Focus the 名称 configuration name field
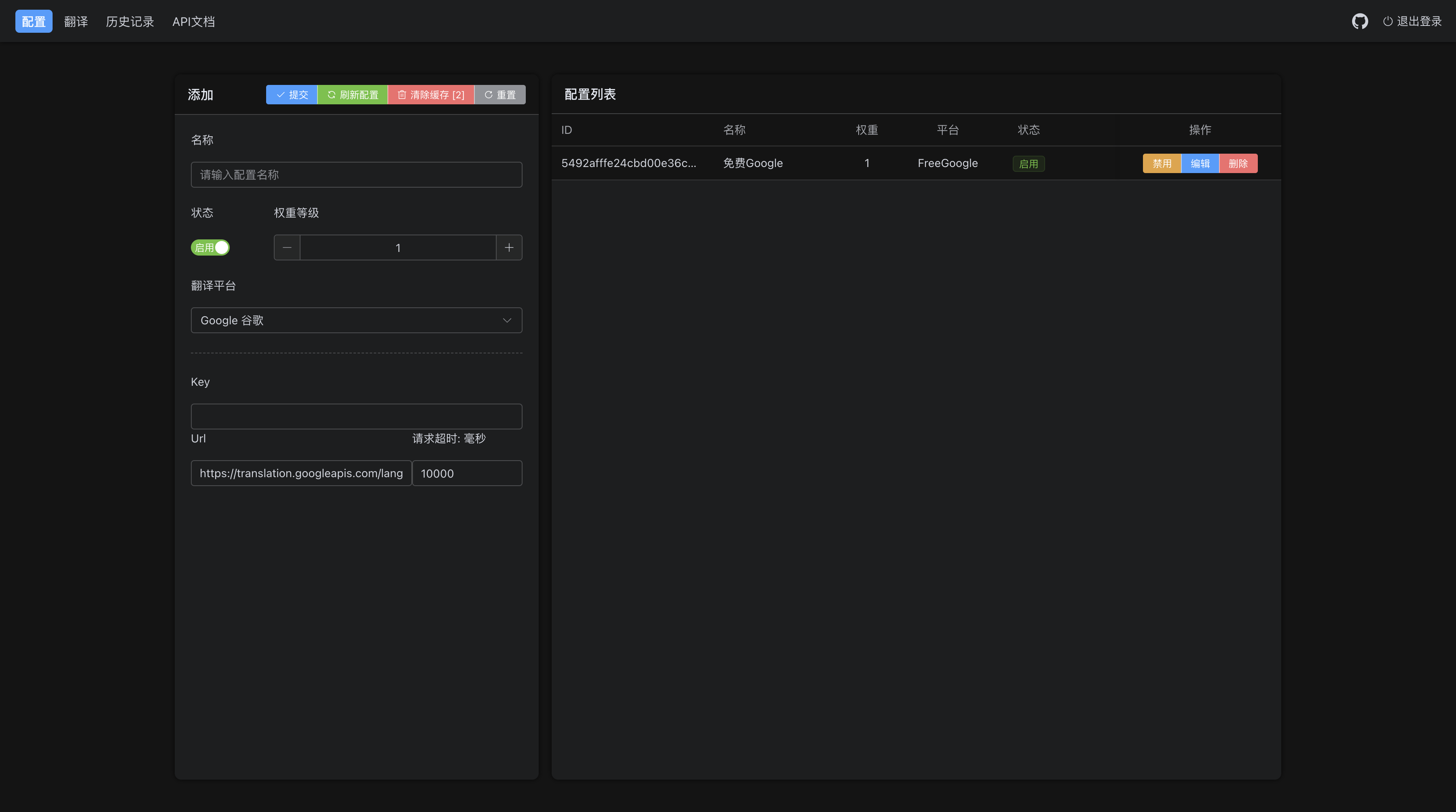Image resolution: width=1456 pixels, height=812 pixels. [356, 175]
